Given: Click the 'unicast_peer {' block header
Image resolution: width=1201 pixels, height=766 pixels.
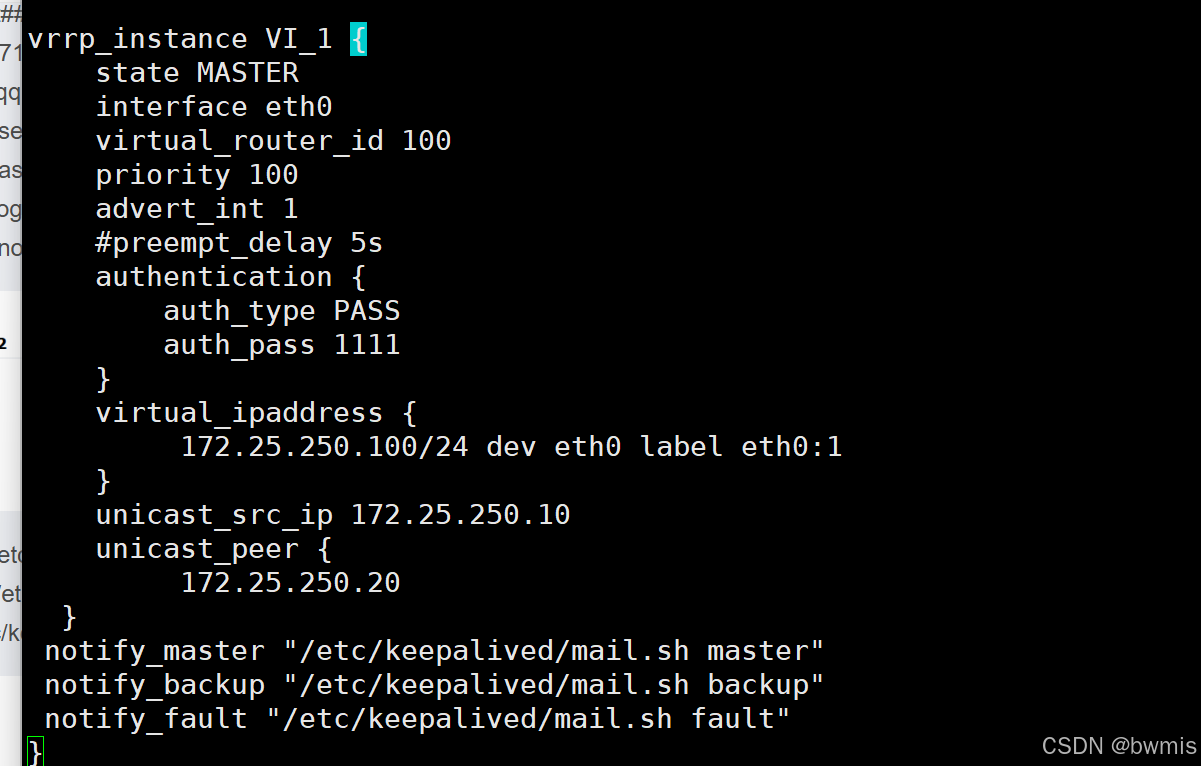Looking at the screenshot, I should click(x=214, y=549).
